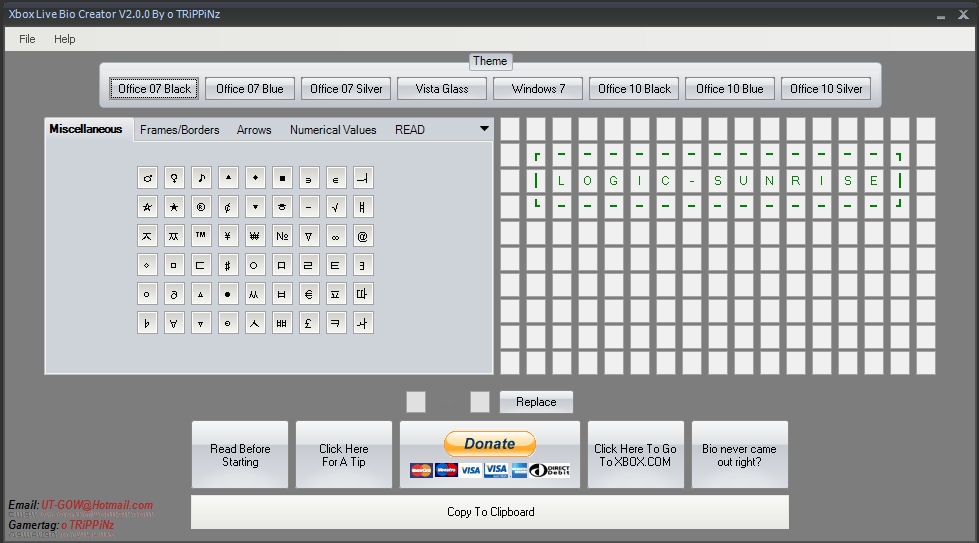Insert the solid black star symbol
This screenshot has width=979, height=543.
click(174, 207)
